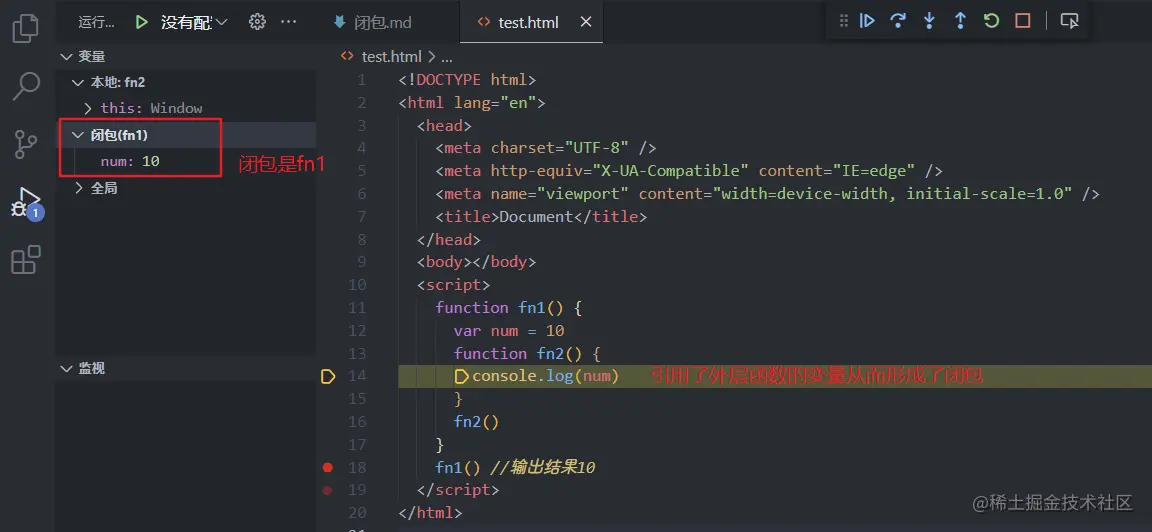Restart the debug session with green arrow

[991, 21]
